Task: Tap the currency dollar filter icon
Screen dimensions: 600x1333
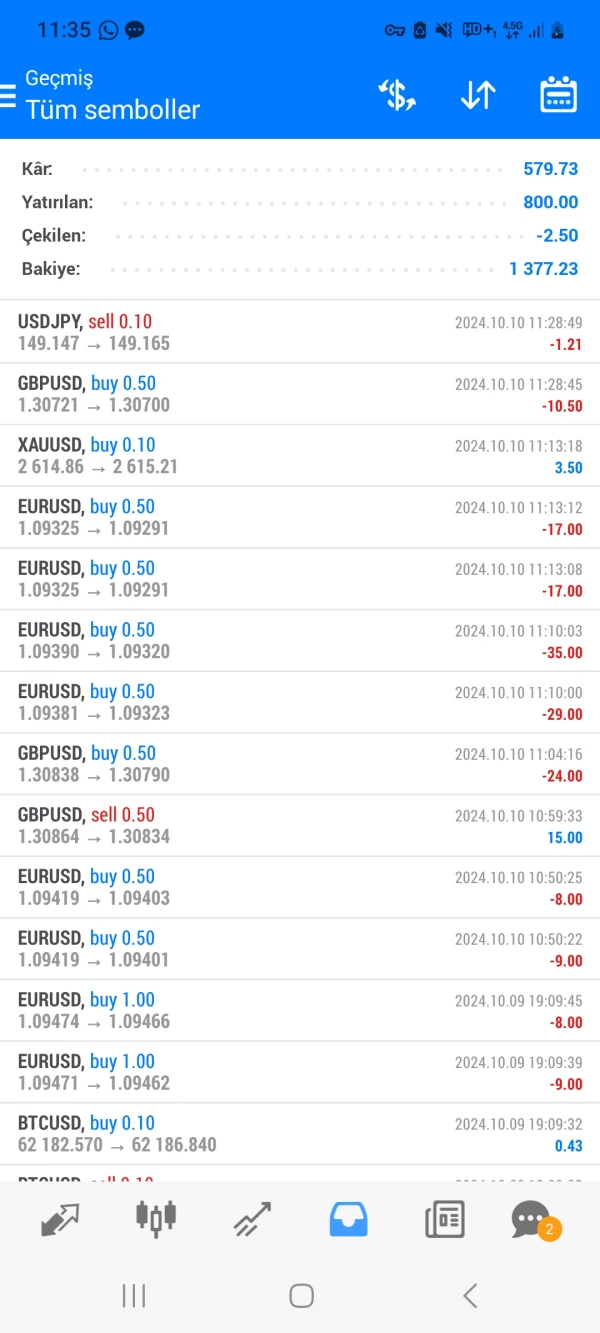Action: (396, 95)
